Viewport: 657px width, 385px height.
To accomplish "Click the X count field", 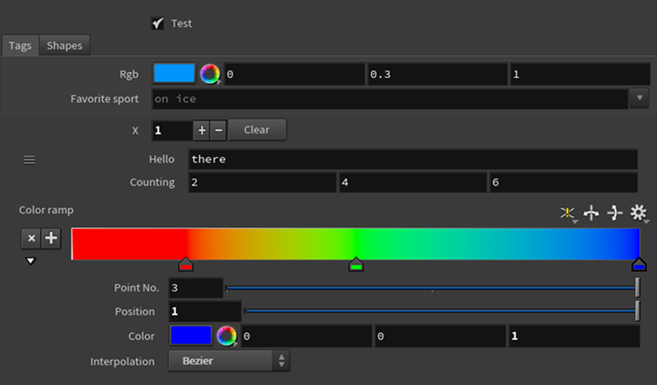I will 172,130.
